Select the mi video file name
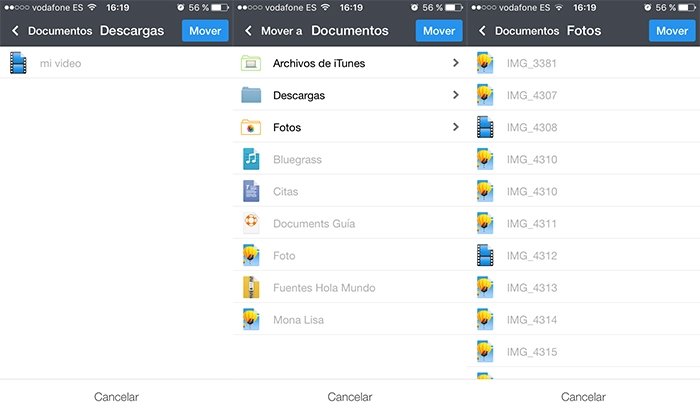 click(60, 63)
